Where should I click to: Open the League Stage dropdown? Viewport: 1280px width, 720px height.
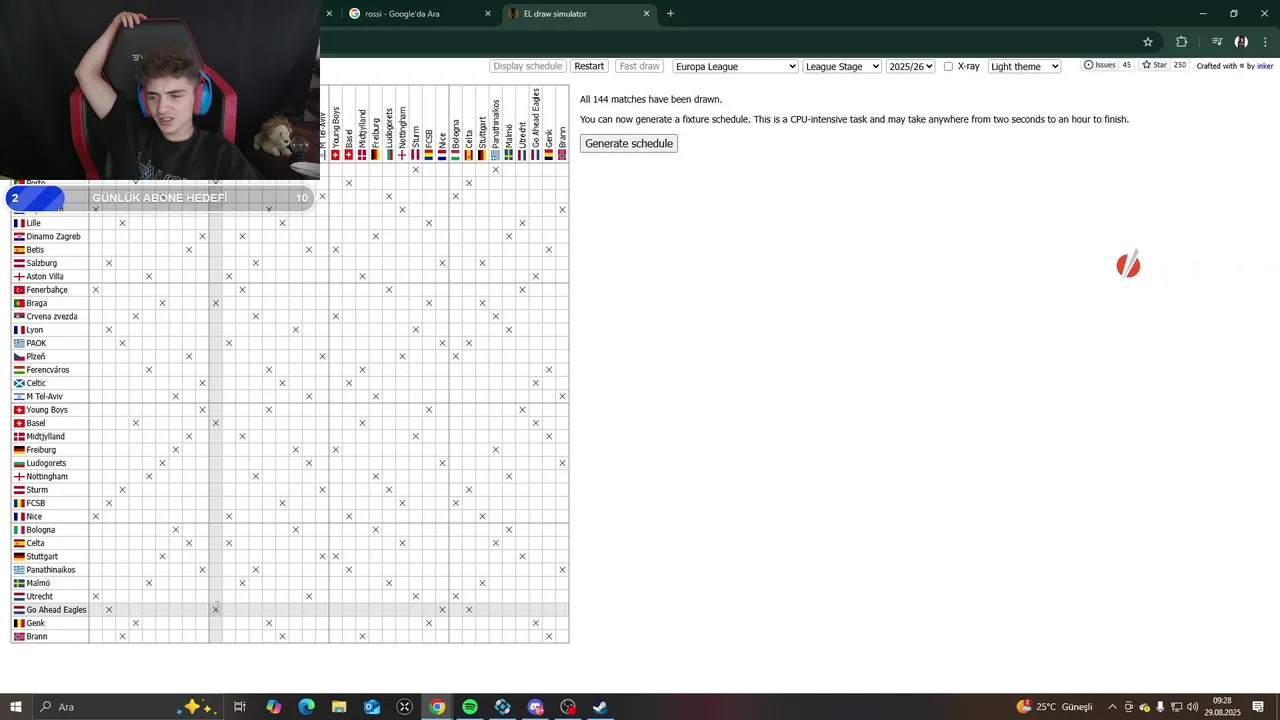tap(842, 66)
